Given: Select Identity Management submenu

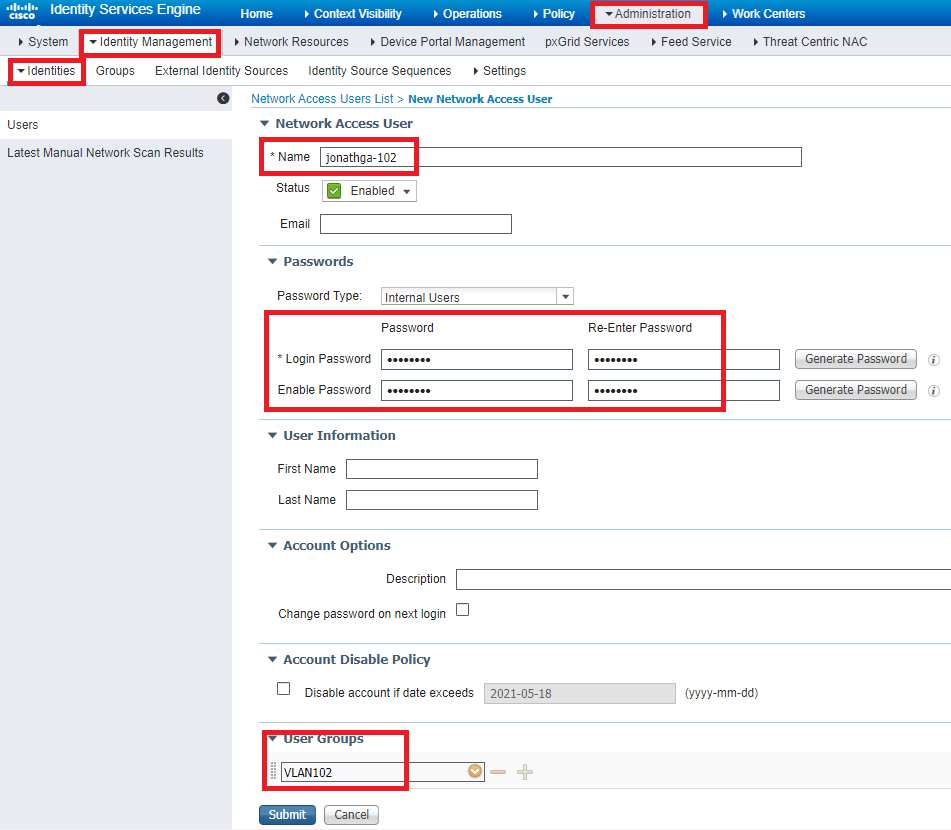Looking at the screenshot, I should 150,42.
